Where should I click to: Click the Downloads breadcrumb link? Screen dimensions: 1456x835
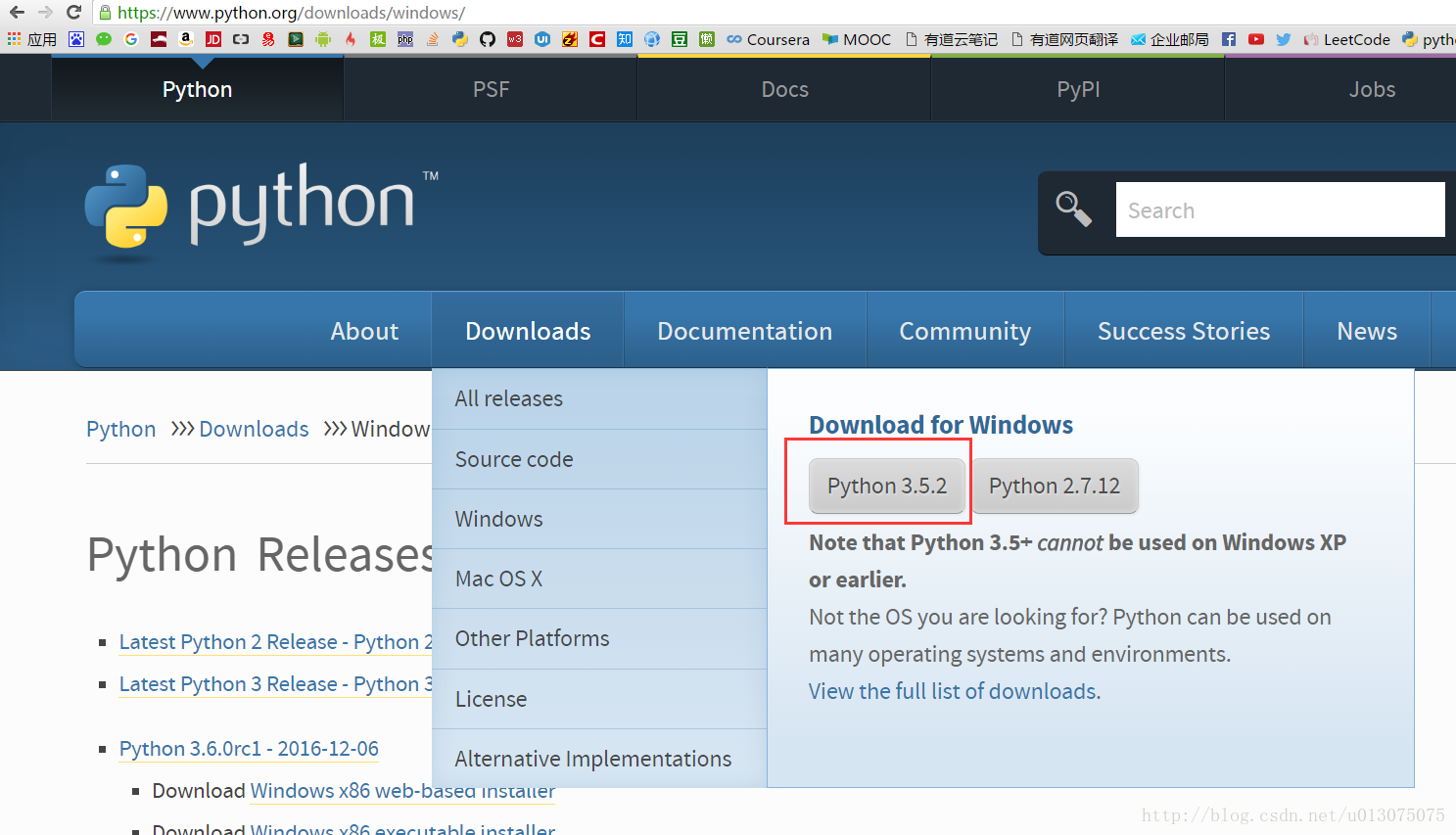pyautogui.click(x=254, y=429)
